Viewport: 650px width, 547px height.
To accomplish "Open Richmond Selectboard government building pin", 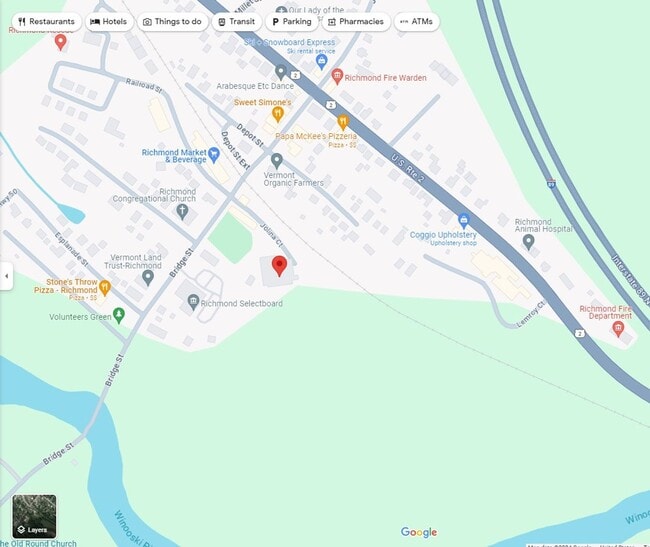I will click(193, 303).
